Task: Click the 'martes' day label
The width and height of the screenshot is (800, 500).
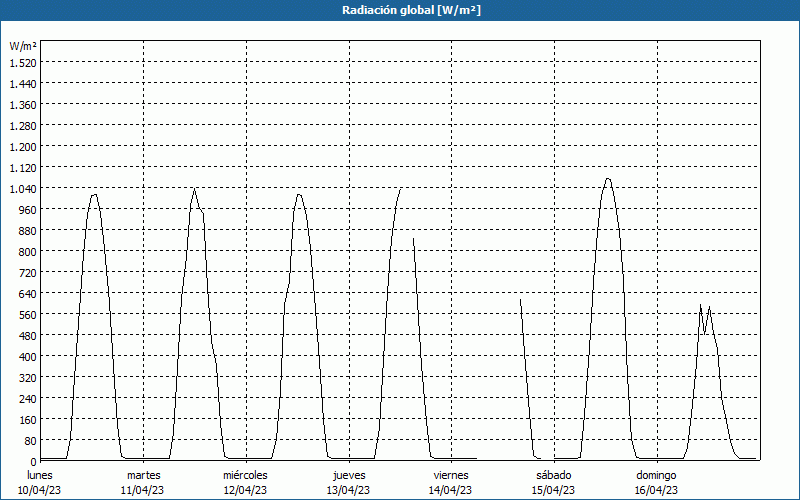Action: point(143,475)
